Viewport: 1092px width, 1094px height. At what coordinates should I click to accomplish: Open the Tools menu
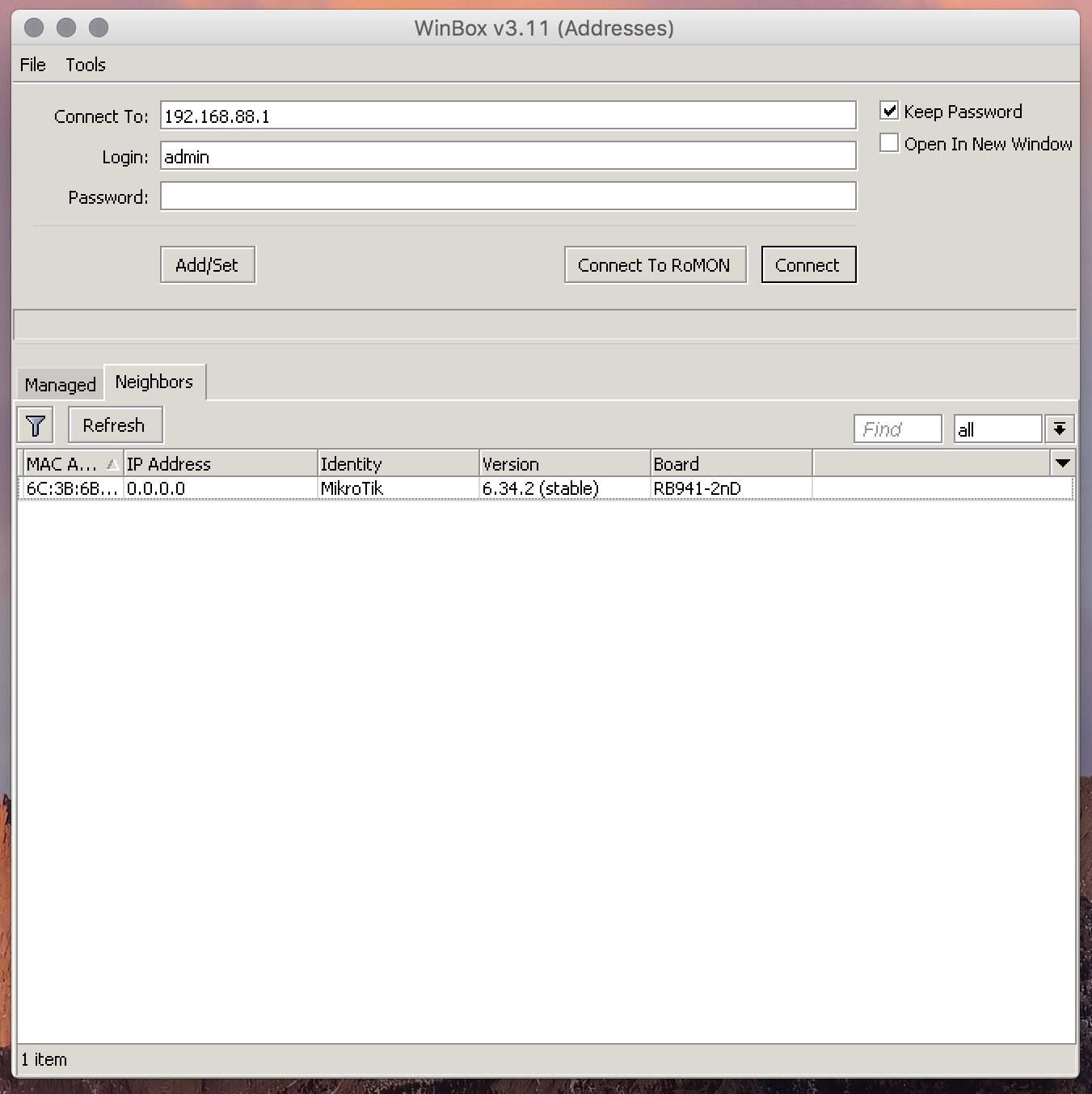86,65
